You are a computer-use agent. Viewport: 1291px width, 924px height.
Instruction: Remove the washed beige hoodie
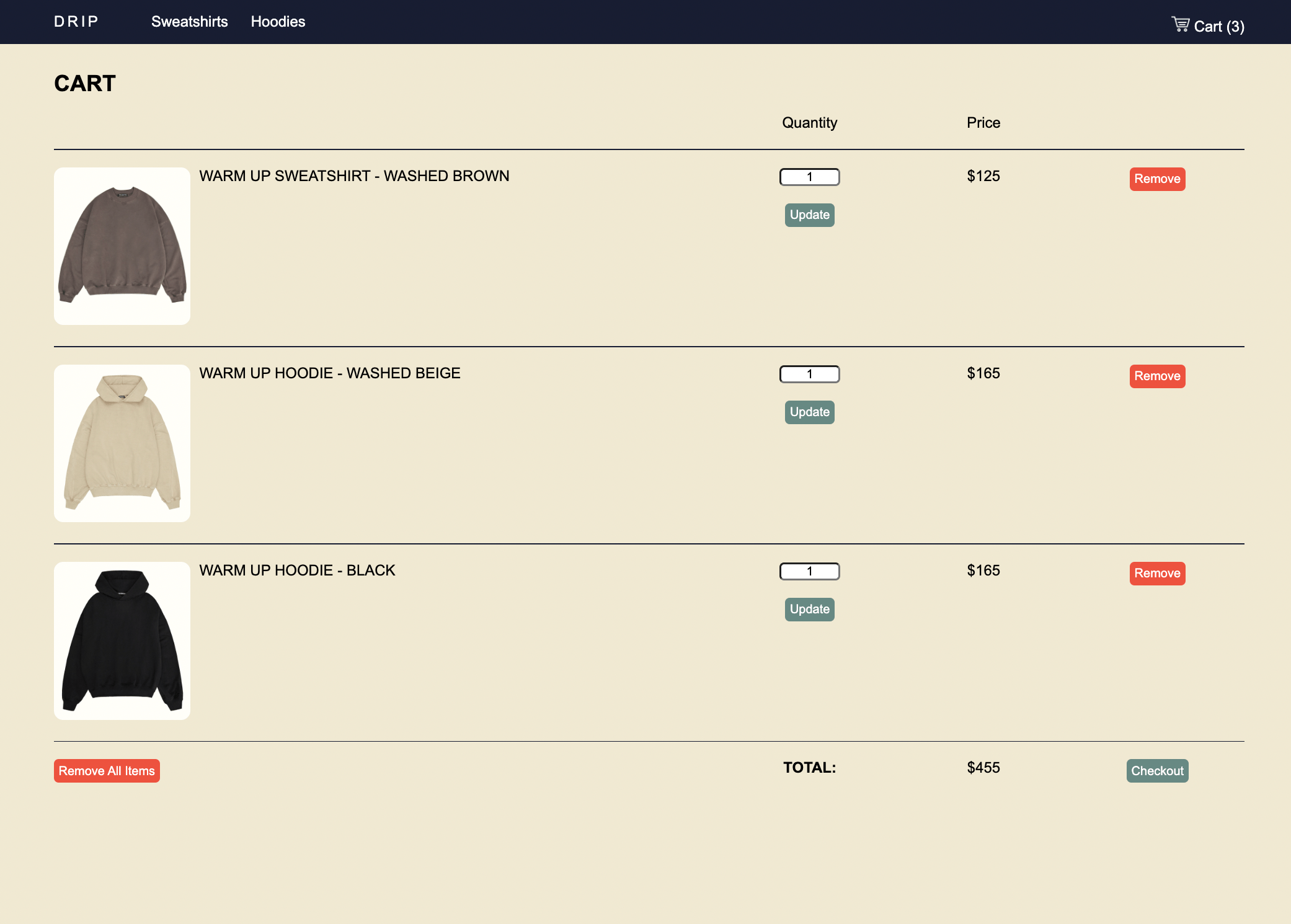[1156, 376]
